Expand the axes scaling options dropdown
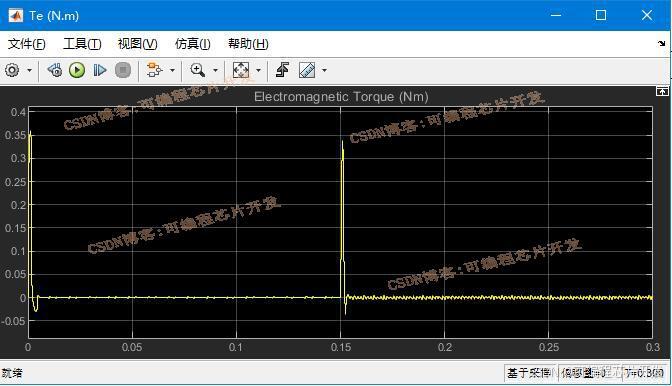This screenshot has height=386, width=672. (x=258, y=70)
